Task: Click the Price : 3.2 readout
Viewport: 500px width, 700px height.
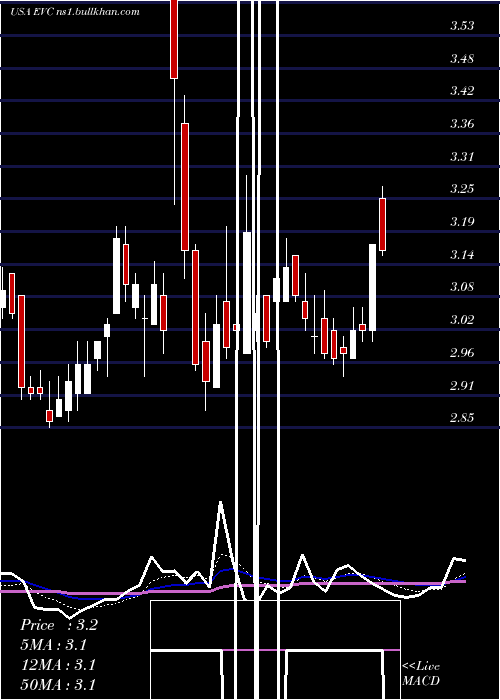Action: [58, 625]
